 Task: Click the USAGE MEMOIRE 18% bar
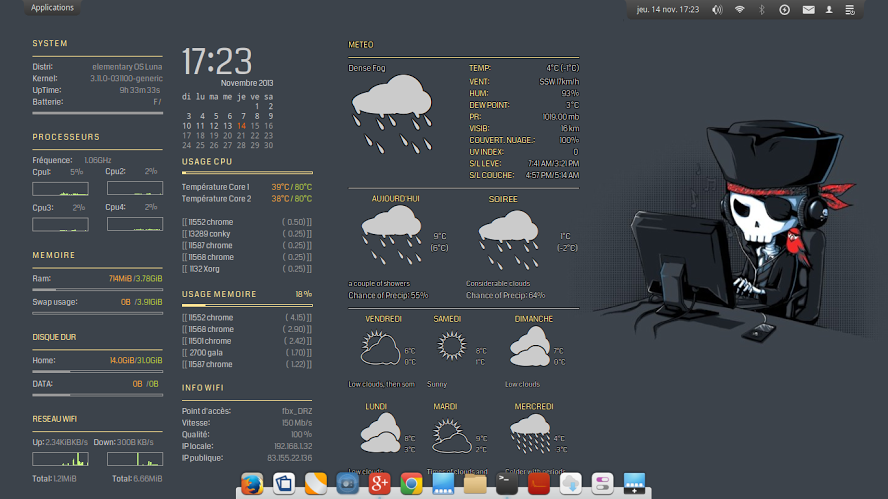pyautogui.click(x=247, y=305)
